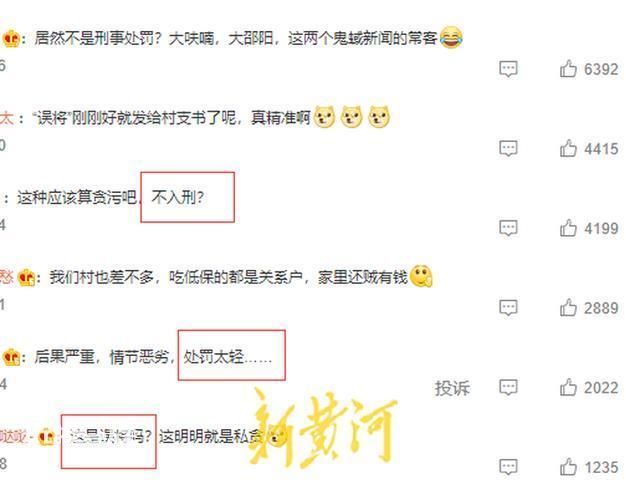640x484 pixels.
Task: Like the comment with 2889 likes
Action: (568, 307)
